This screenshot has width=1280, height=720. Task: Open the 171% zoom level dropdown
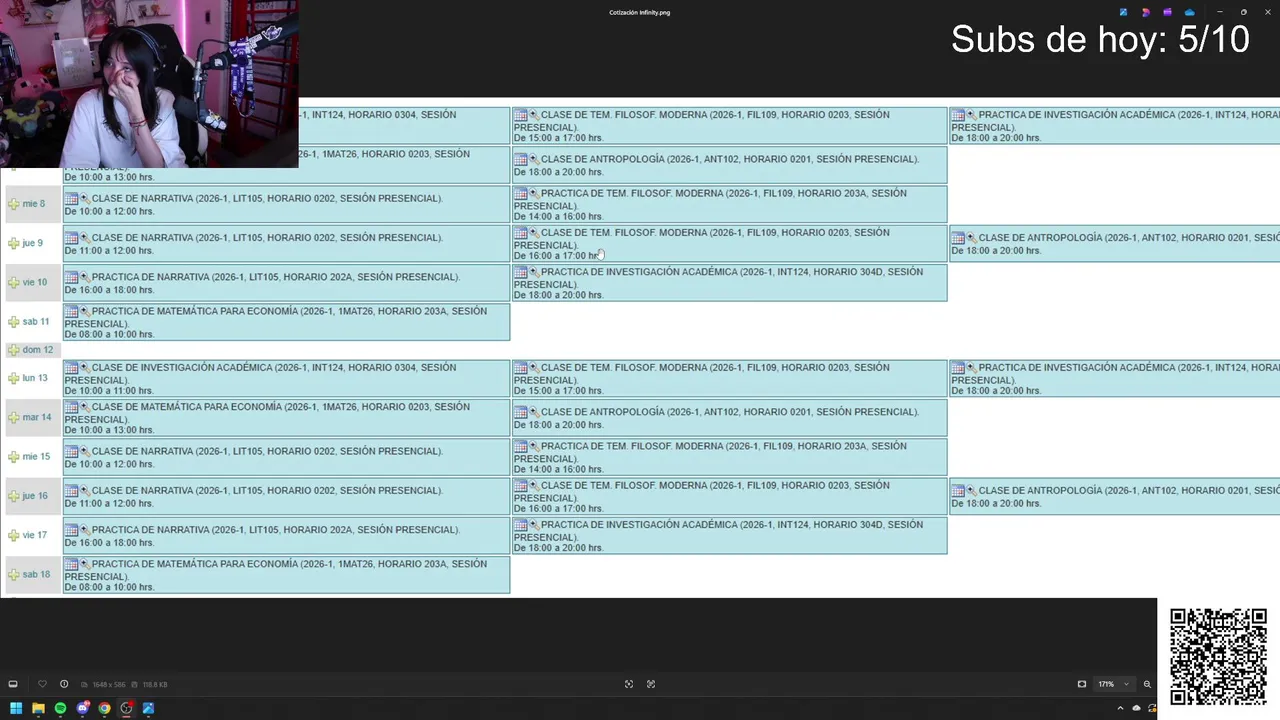pos(1113,684)
